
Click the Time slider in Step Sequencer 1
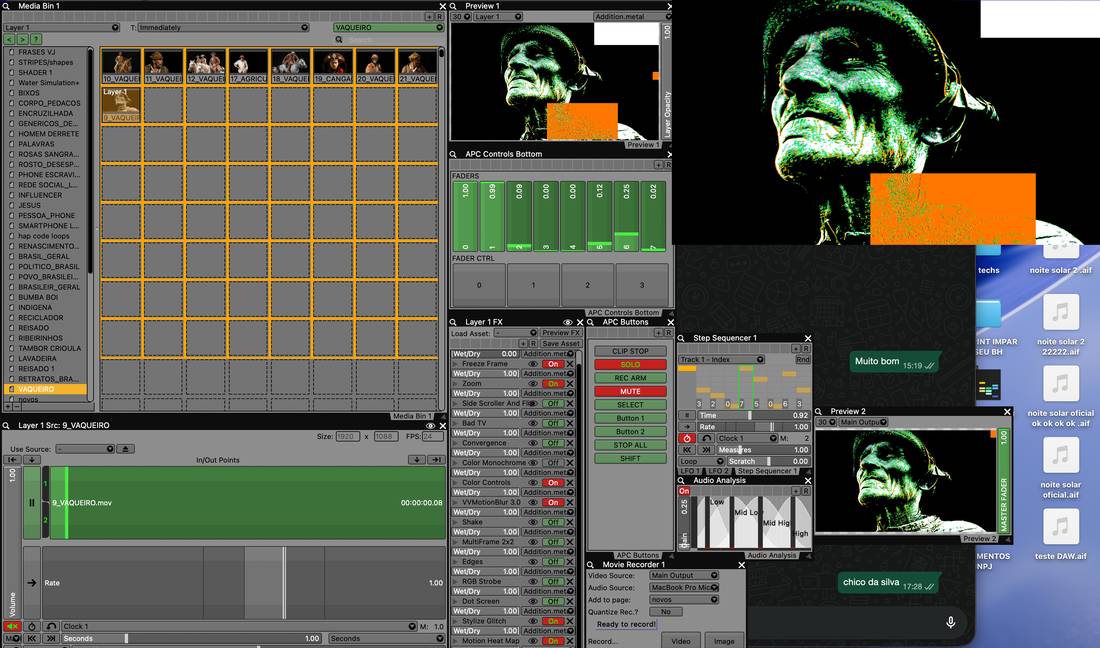coord(753,415)
